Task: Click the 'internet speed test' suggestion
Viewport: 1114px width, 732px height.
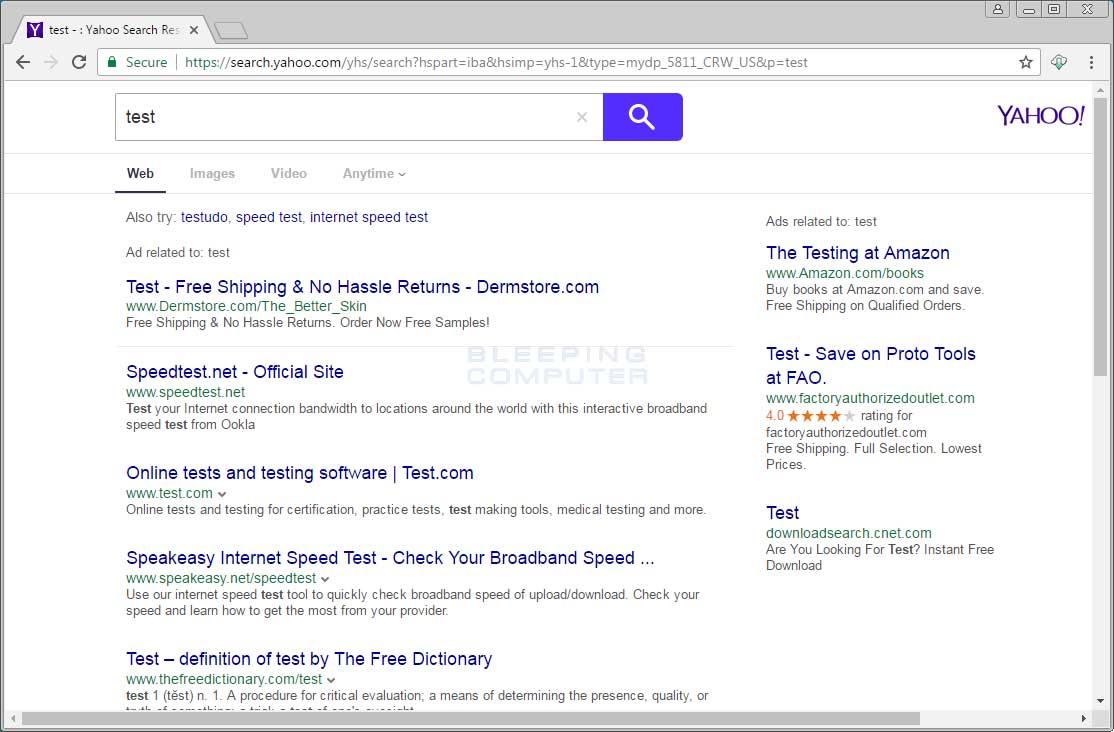Action: click(369, 217)
